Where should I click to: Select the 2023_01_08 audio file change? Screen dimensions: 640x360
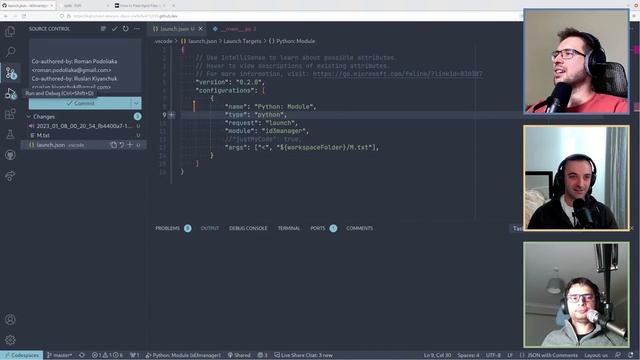point(84,126)
